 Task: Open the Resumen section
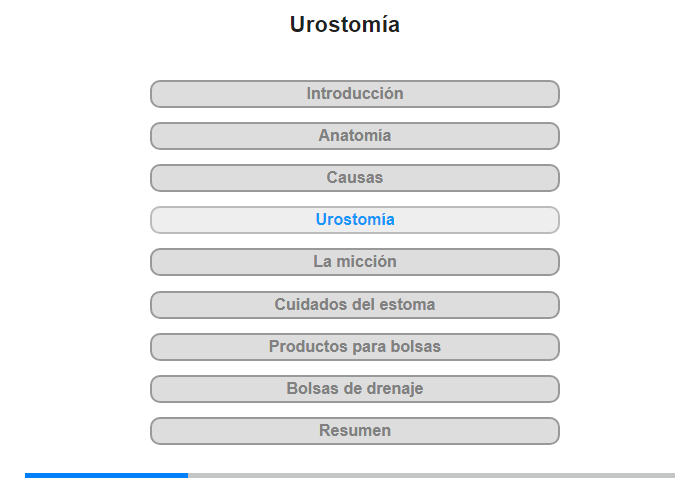[x=354, y=430]
